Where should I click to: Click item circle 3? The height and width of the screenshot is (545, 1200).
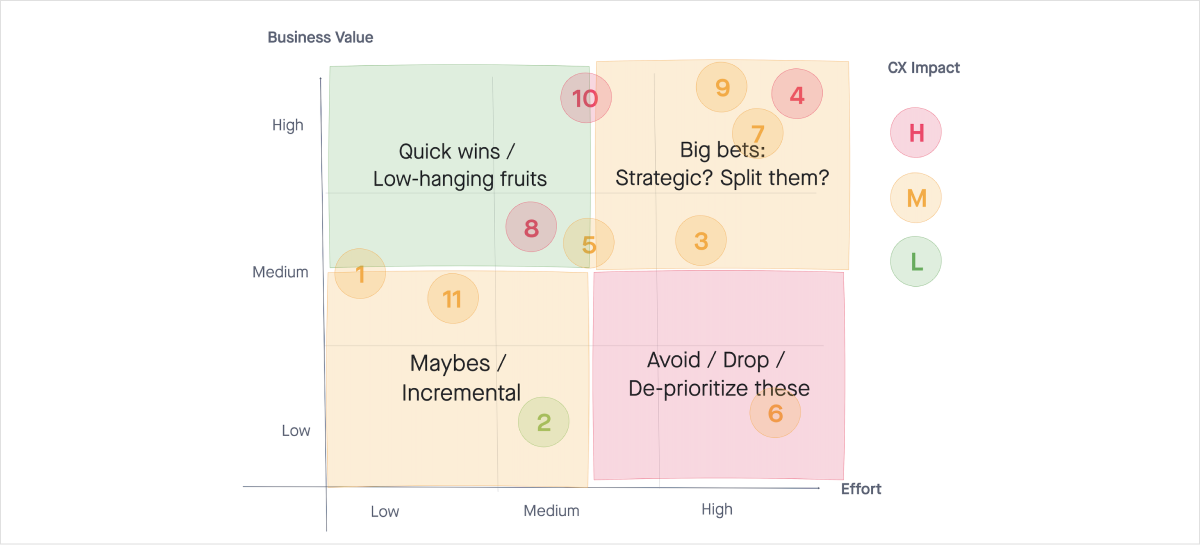[x=701, y=240]
